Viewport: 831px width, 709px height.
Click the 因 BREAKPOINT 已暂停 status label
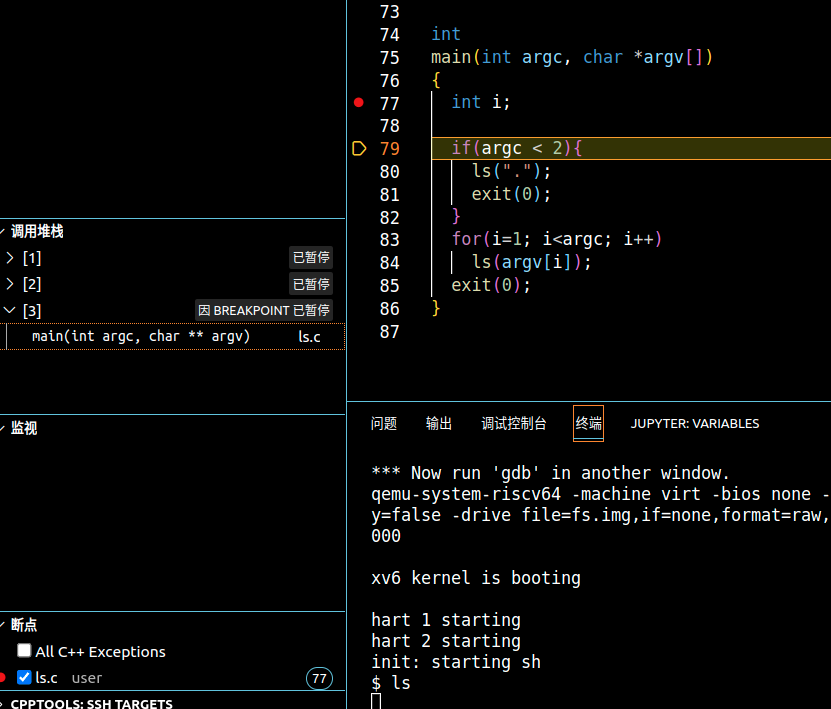(264, 310)
